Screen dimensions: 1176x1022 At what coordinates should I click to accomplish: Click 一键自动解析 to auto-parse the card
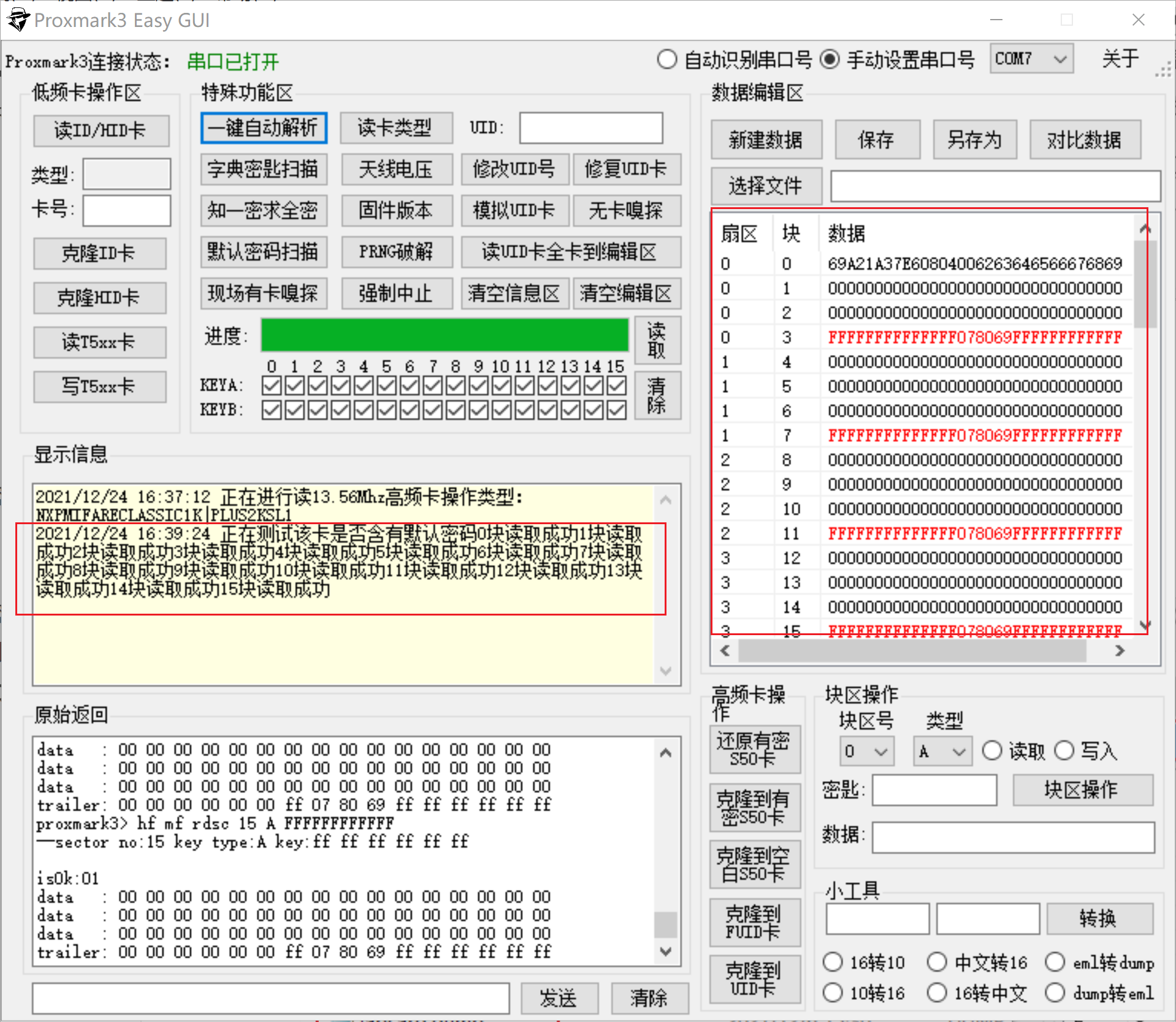[263, 128]
